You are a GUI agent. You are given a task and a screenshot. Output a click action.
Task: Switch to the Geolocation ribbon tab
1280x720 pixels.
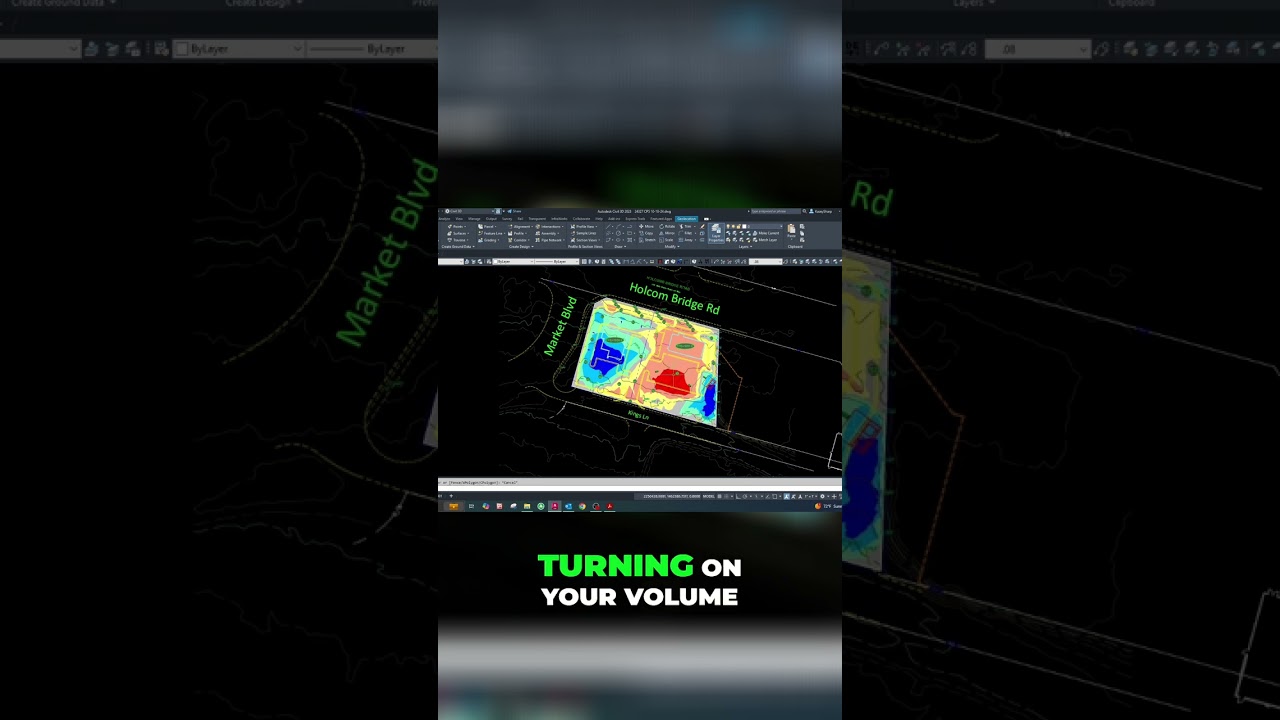click(686, 219)
